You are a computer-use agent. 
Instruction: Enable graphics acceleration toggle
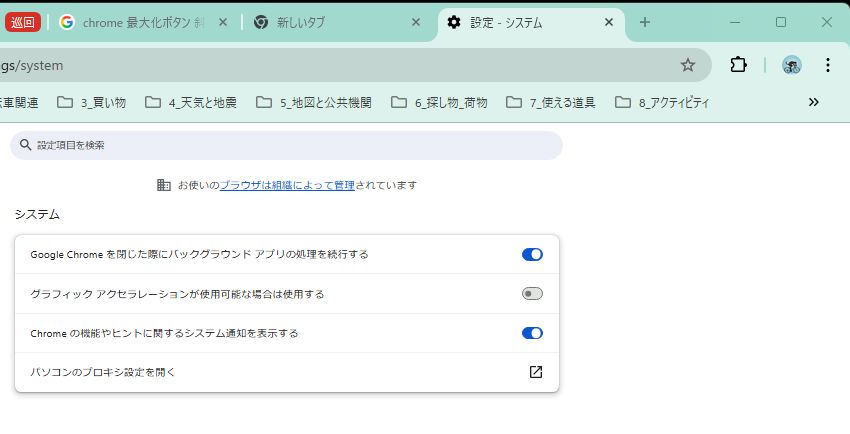click(532, 294)
